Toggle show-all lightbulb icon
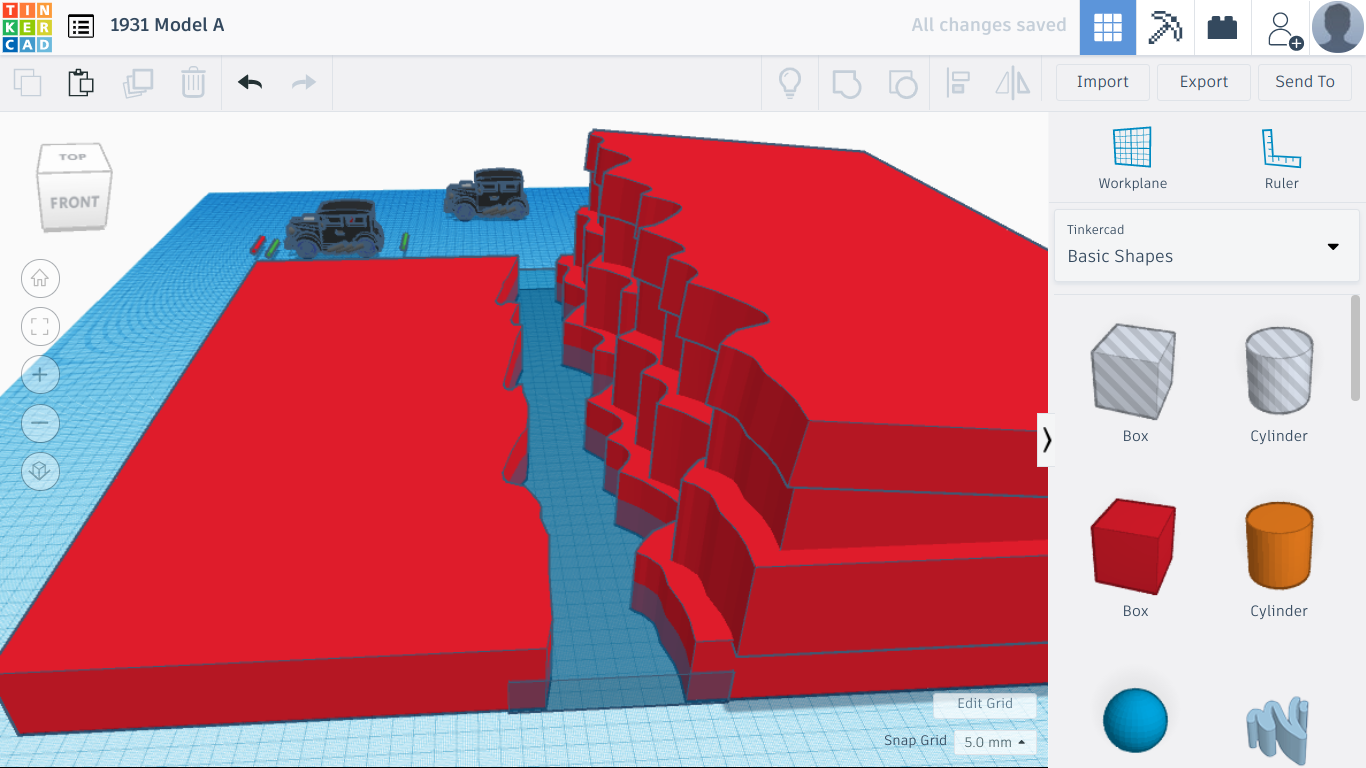1366x768 pixels. (790, 83)
